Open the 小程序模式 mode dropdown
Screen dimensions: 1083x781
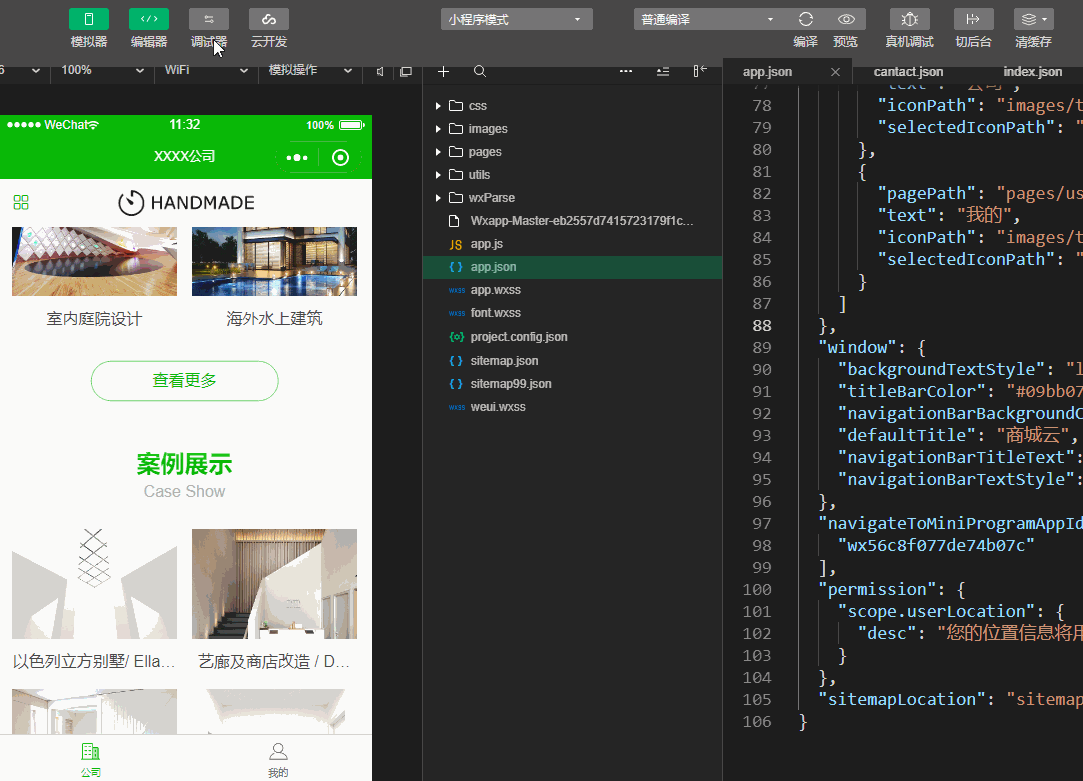[x=516, y=19]
